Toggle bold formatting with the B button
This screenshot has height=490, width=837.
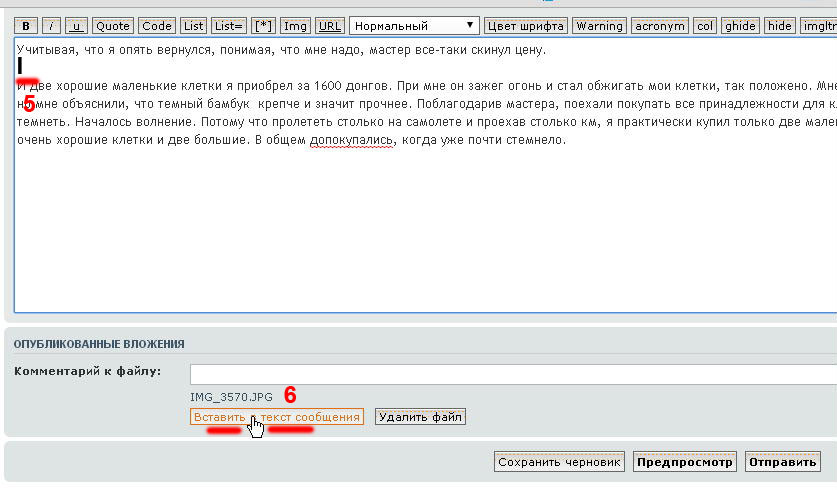pyautogui.click(x=26, y=26)
